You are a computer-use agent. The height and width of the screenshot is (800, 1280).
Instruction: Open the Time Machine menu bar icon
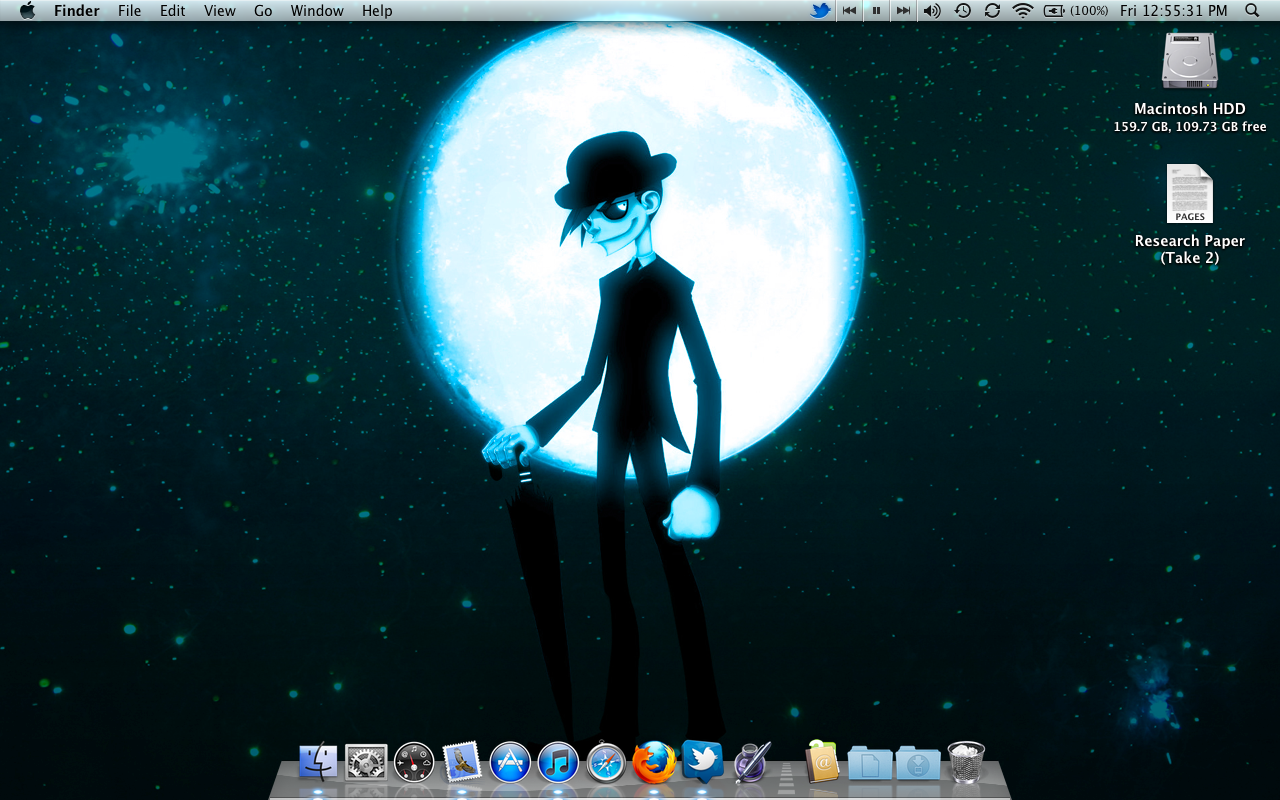962,10
